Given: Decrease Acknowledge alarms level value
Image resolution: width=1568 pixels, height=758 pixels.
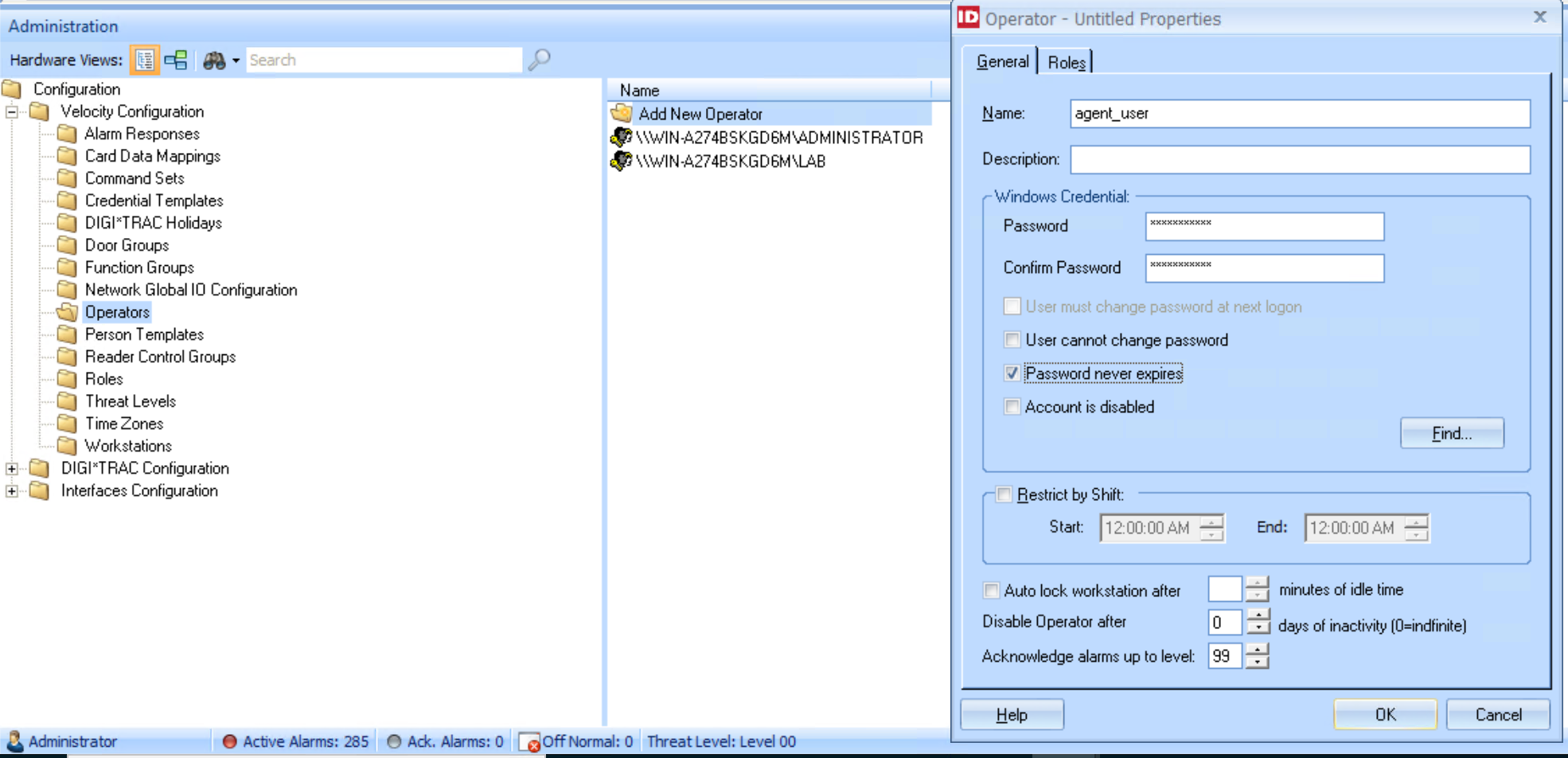Looking at the screenshot, I should [1258, 662].
